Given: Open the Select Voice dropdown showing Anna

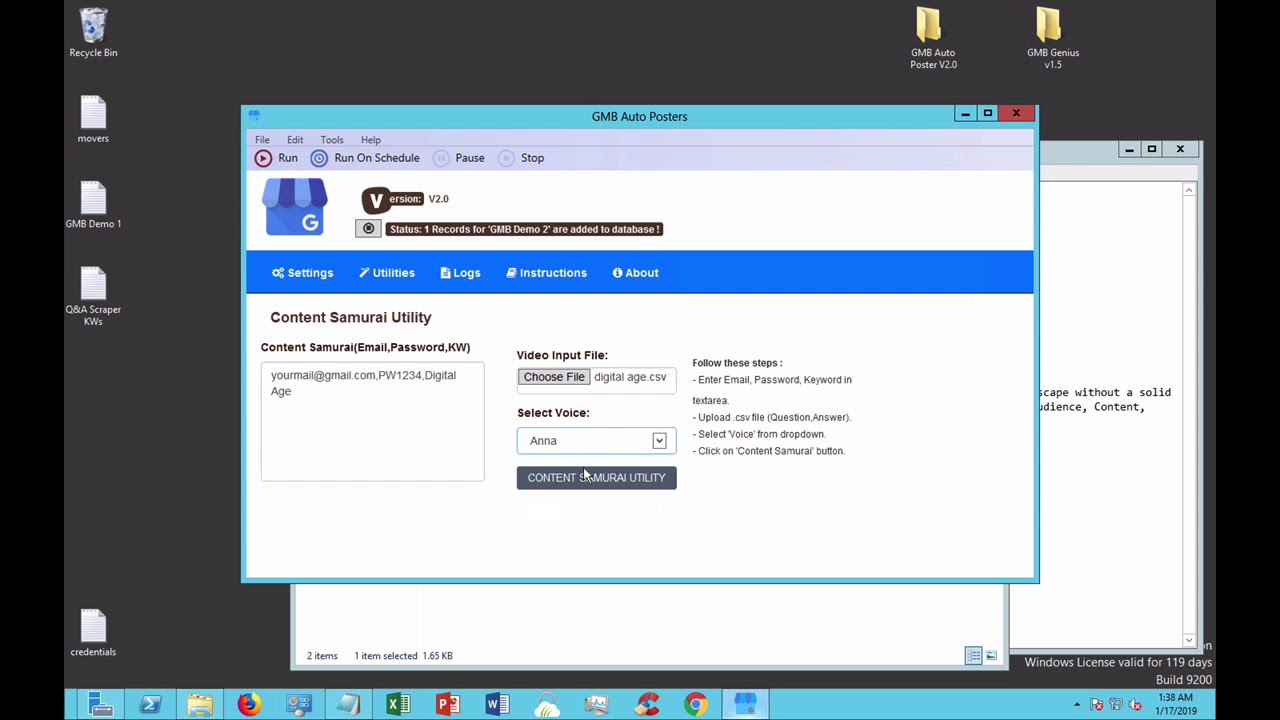Looking at the screenshot, I should coord(596,441).
